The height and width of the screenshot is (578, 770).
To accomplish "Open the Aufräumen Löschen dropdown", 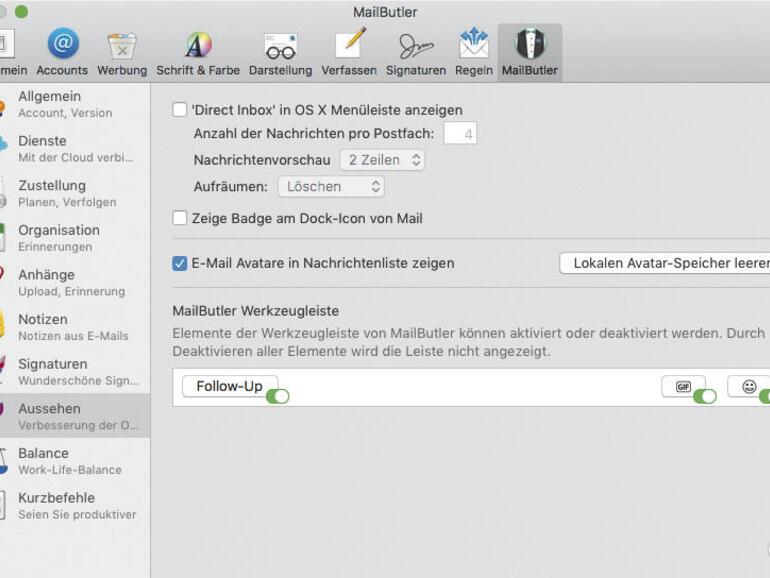I will tap(331, 187).
